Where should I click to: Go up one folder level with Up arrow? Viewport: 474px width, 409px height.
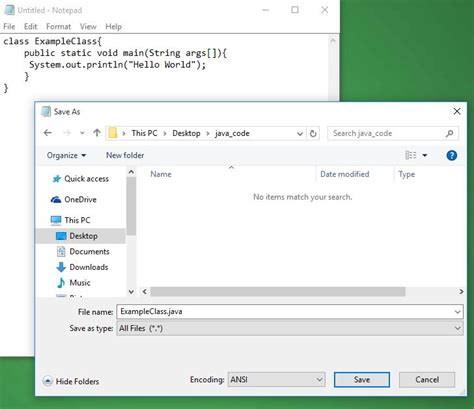[x=97, y=133]
